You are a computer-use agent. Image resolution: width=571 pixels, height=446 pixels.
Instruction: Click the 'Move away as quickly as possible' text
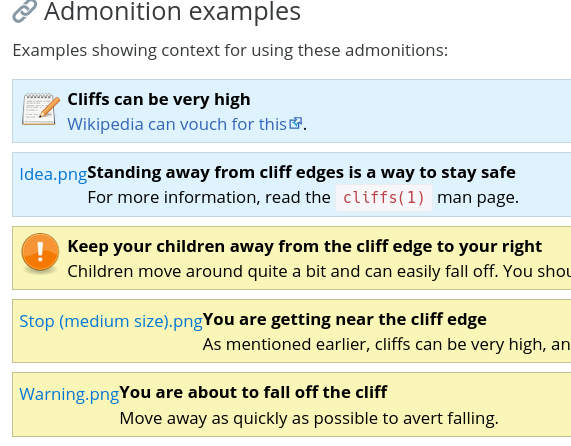pyautogui.click(x=309, y=418)
